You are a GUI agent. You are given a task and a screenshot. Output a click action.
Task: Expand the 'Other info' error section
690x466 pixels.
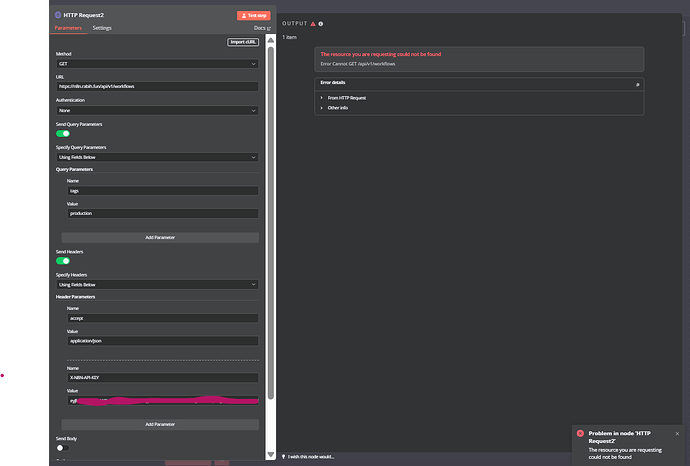337,107
